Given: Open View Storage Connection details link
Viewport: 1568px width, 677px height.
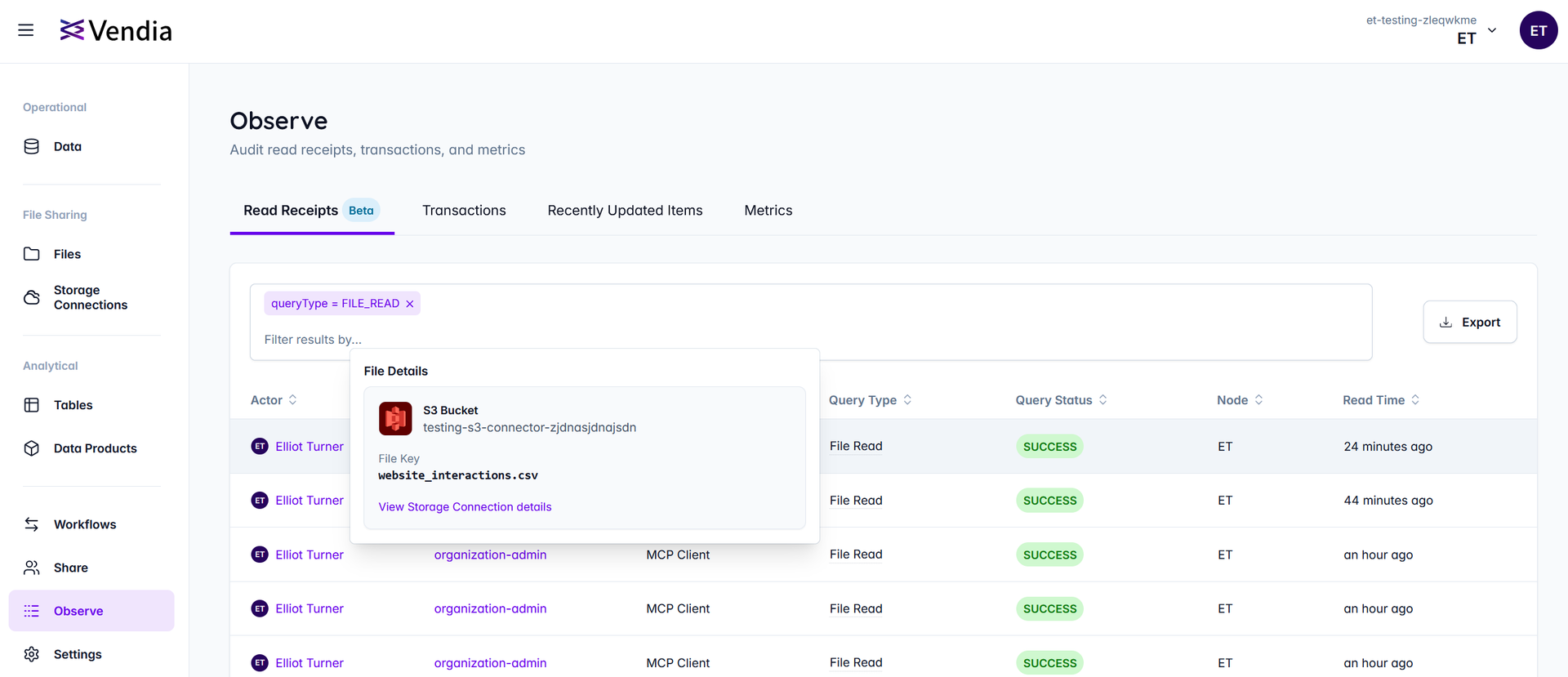Looking at the screenshot, I should coord(465,507).
